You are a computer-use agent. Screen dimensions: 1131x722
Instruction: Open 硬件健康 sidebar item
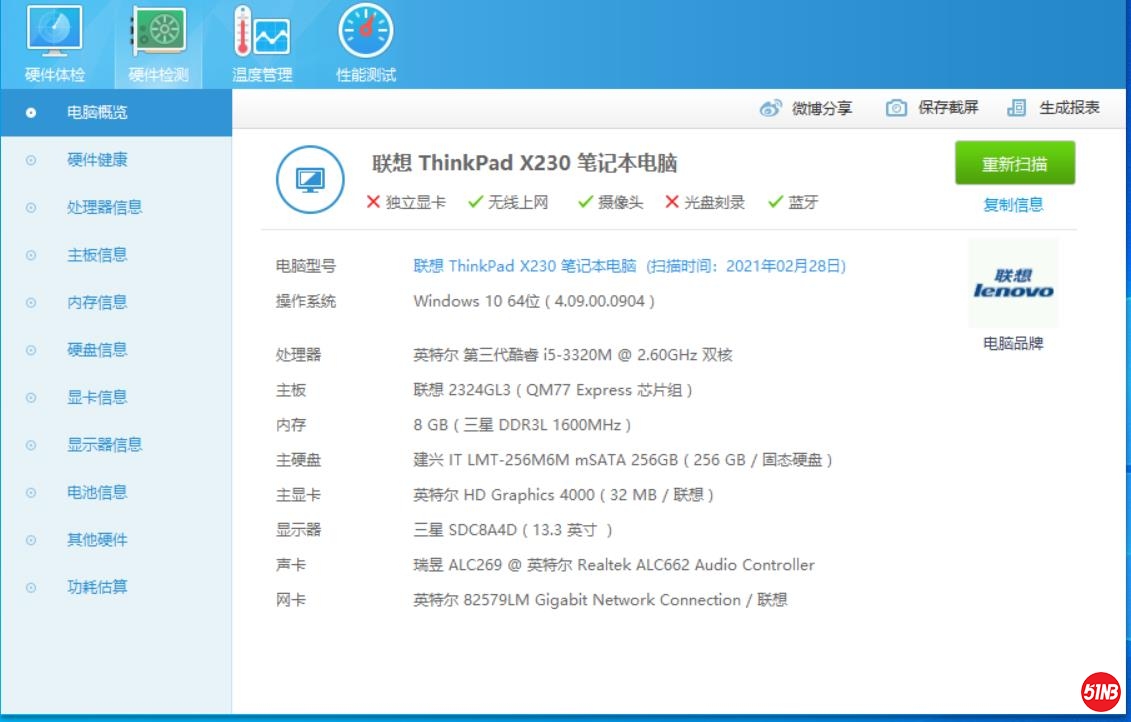point(97,160)
